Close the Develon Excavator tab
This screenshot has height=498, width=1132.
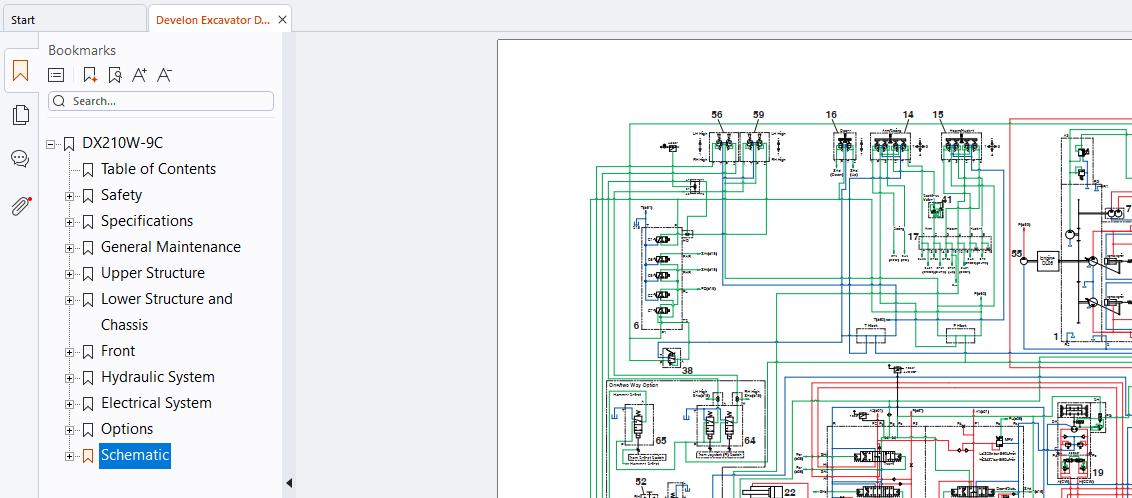(x=283, y=19)
